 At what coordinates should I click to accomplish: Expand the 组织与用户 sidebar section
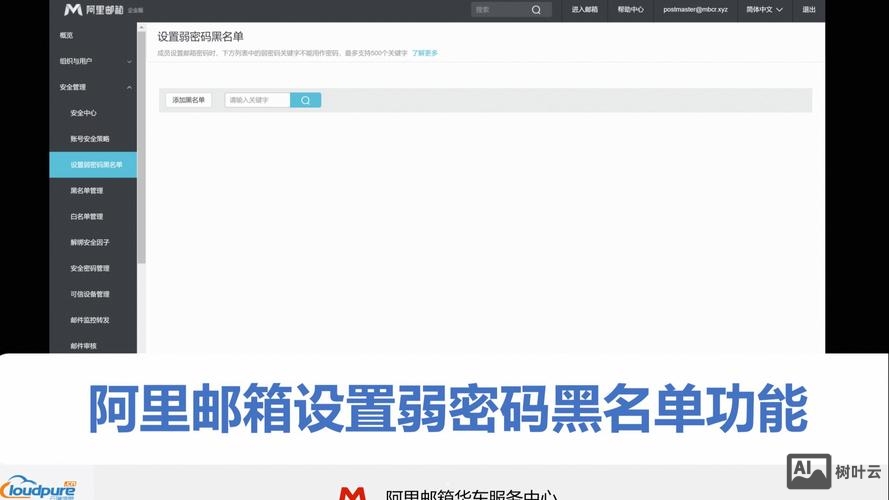[x=93, y=61]
